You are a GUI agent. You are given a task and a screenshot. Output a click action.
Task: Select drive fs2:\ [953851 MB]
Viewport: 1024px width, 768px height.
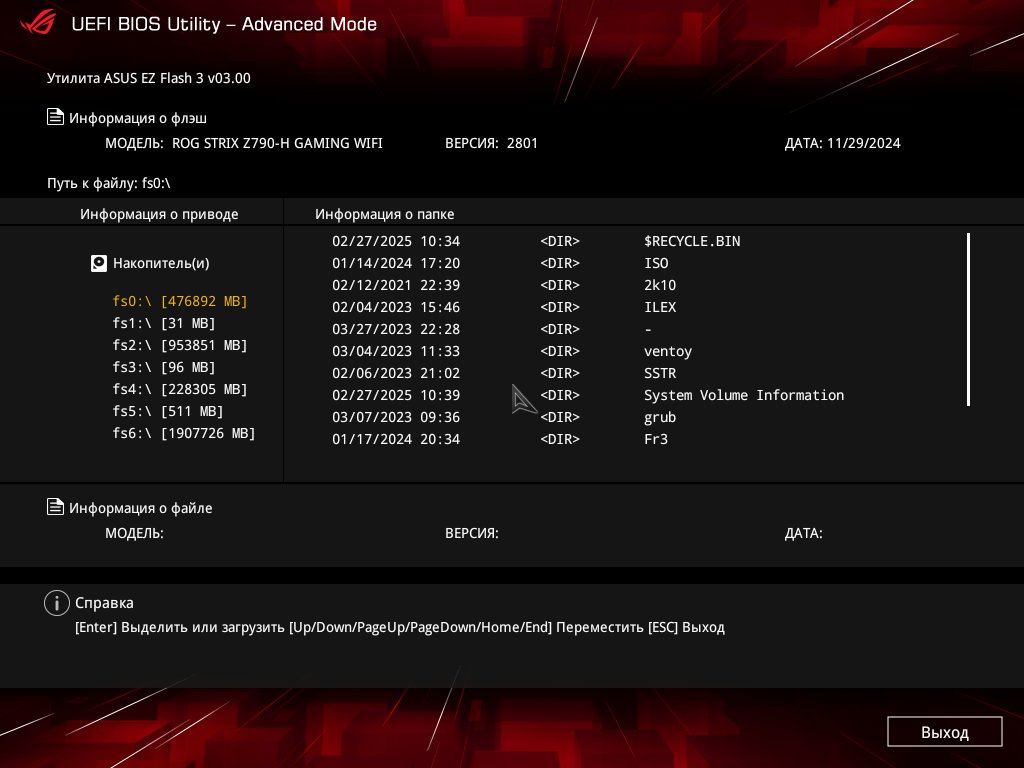pos(180,345)
